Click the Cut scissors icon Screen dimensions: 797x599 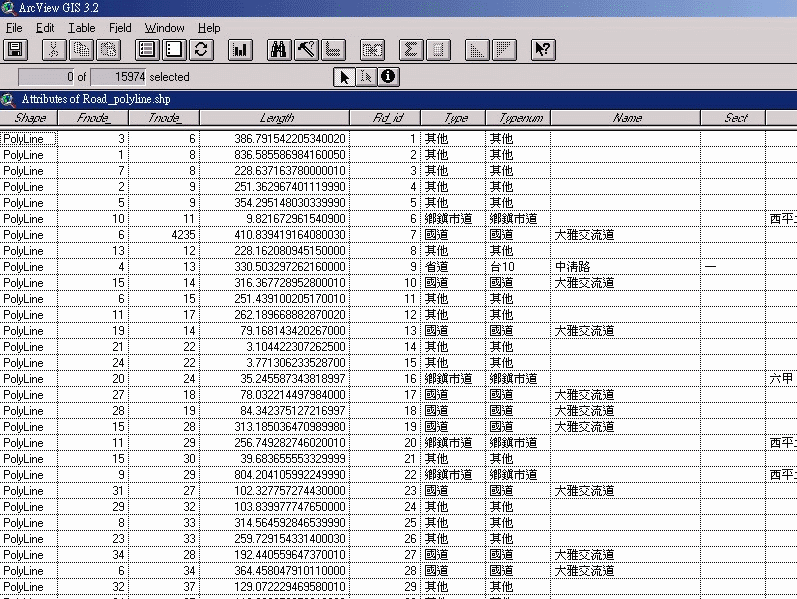(54, 49)
